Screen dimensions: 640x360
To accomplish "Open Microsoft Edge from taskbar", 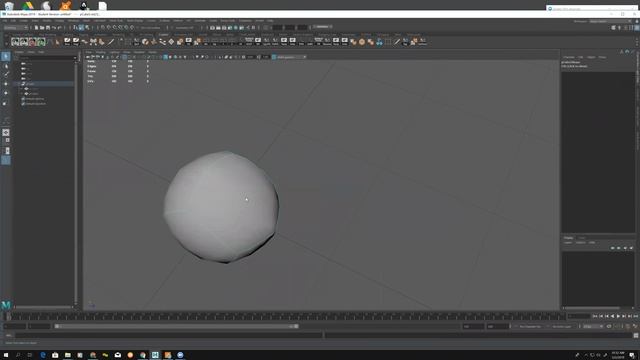I will click(x=42, y=355).
